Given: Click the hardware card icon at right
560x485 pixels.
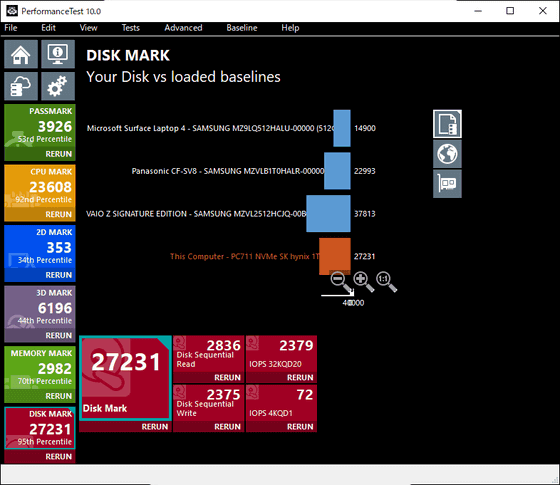Looking at the screenshot, I should (447, 184).
